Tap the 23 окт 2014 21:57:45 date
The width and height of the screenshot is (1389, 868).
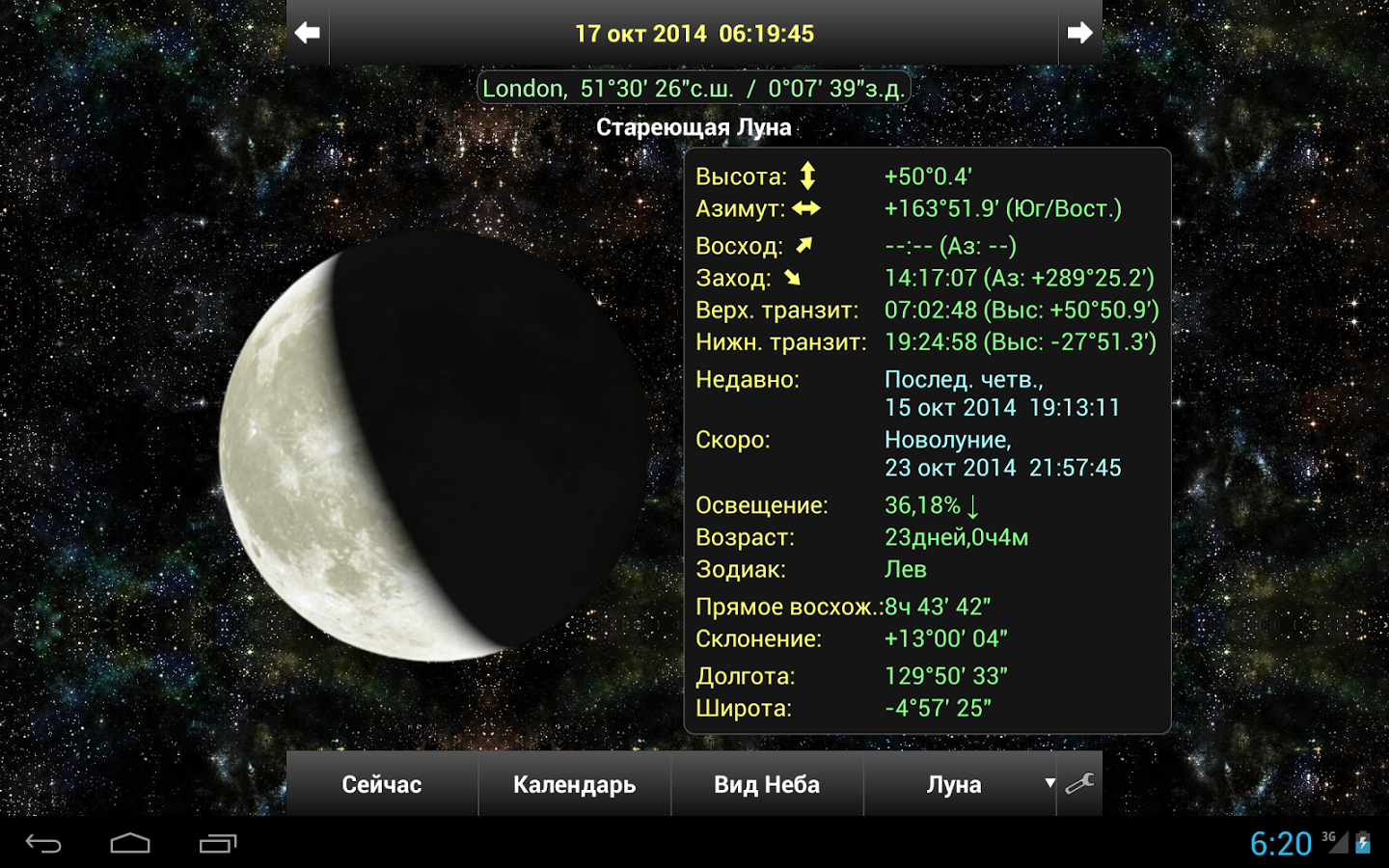click(1003, 468)
